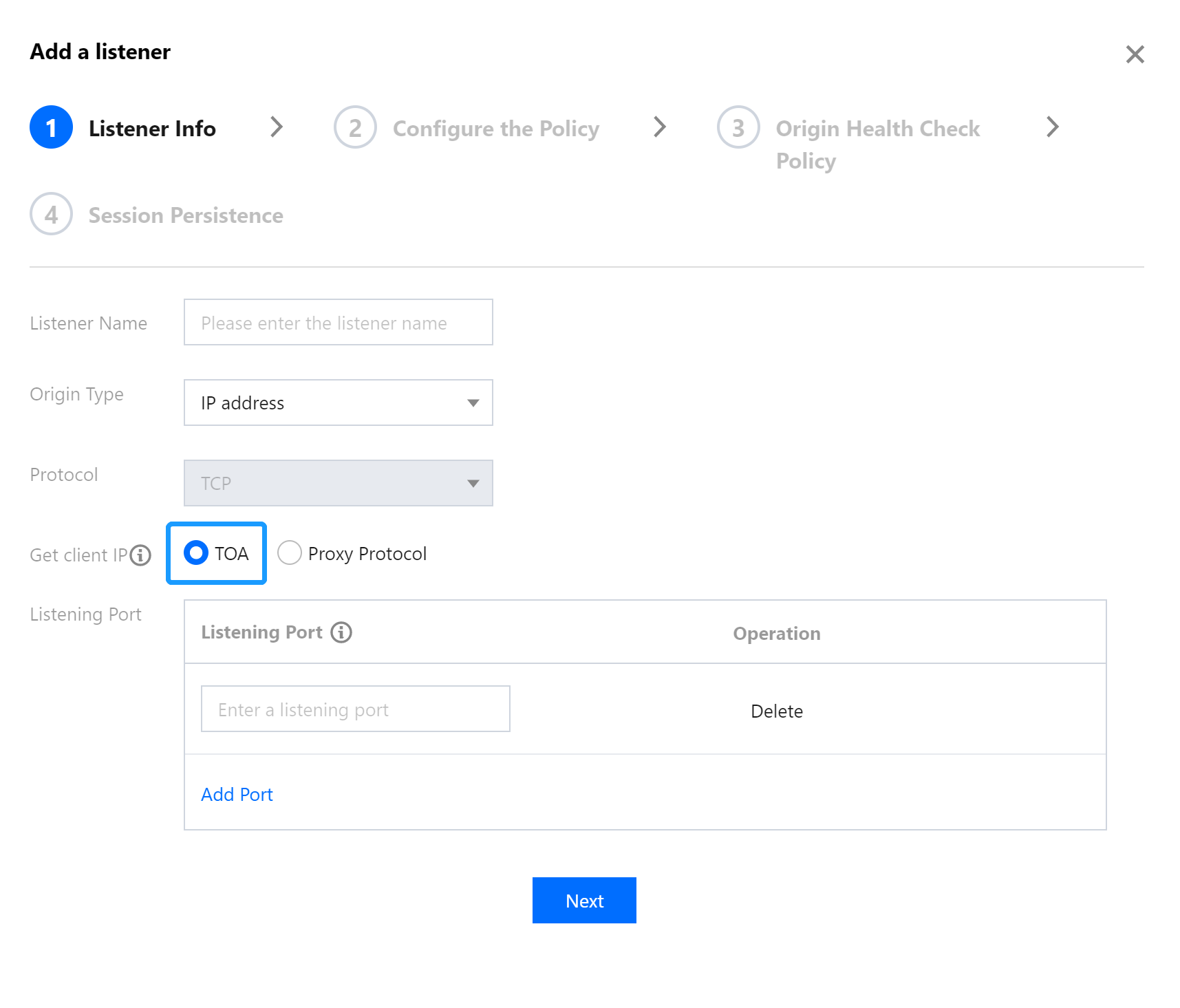Open the Origin Type dropdown
The image size is (1180, 1008).
pyautogui.click(x=338, y=403)
